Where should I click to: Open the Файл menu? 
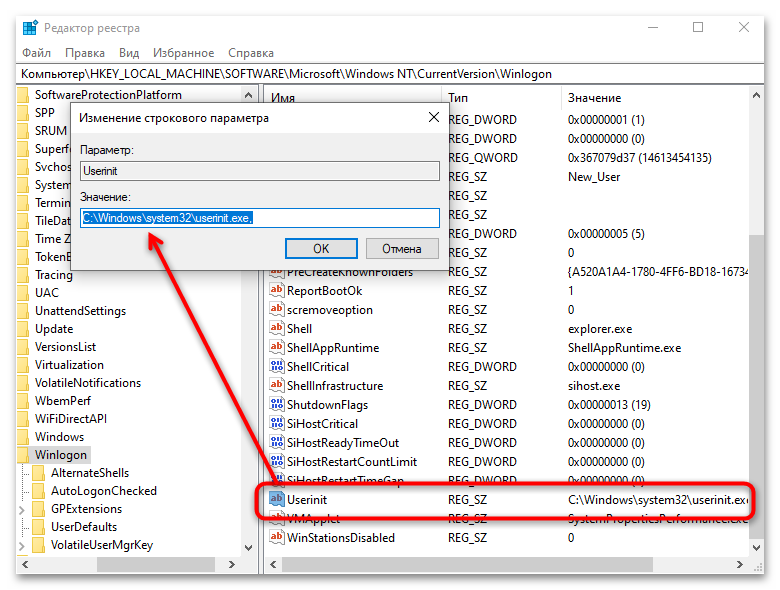(x=37, y=53)
